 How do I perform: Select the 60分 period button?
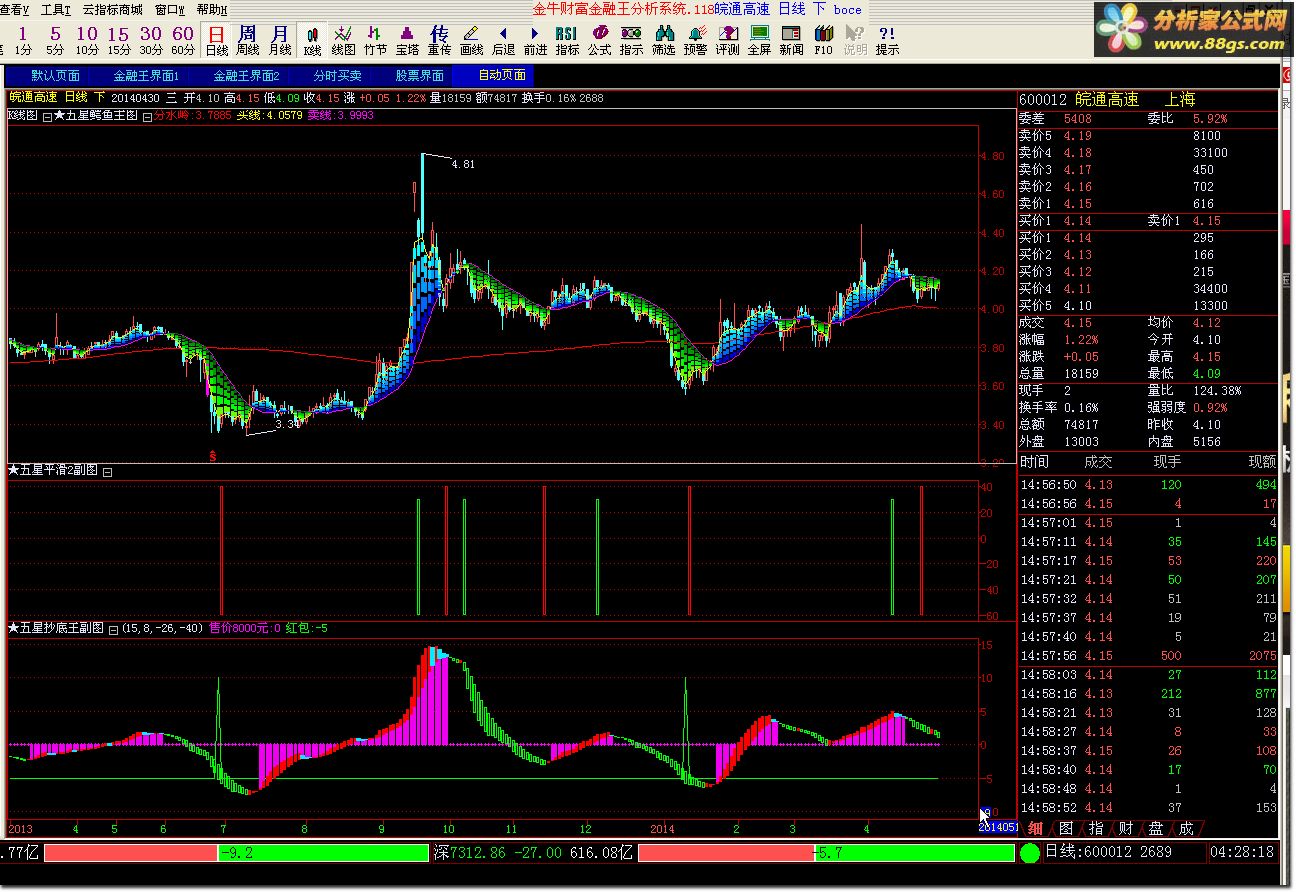point(183,40)
